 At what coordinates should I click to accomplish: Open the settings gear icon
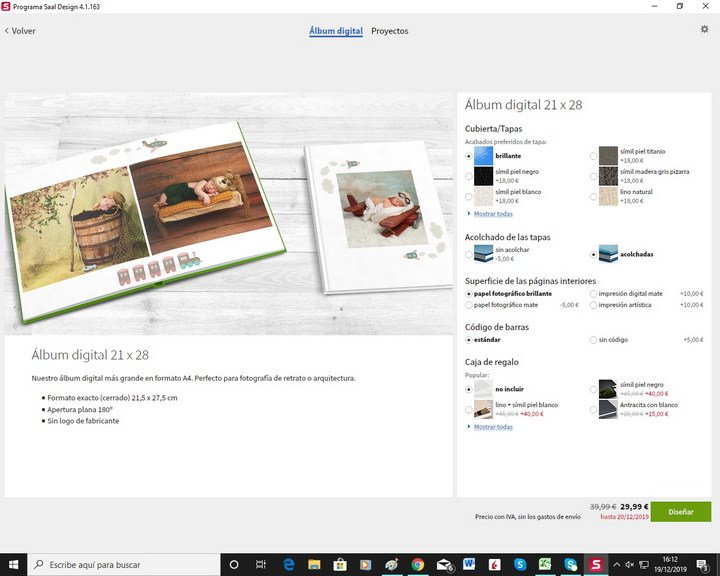click(x=704, y=30)
